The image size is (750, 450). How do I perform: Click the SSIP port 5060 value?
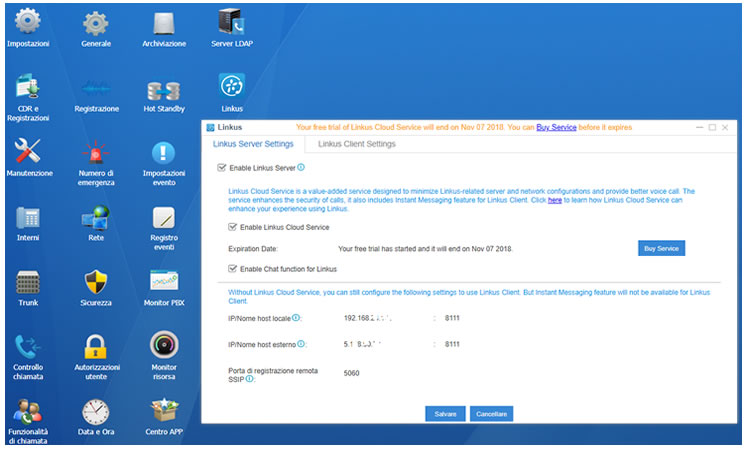coord(351,373)
